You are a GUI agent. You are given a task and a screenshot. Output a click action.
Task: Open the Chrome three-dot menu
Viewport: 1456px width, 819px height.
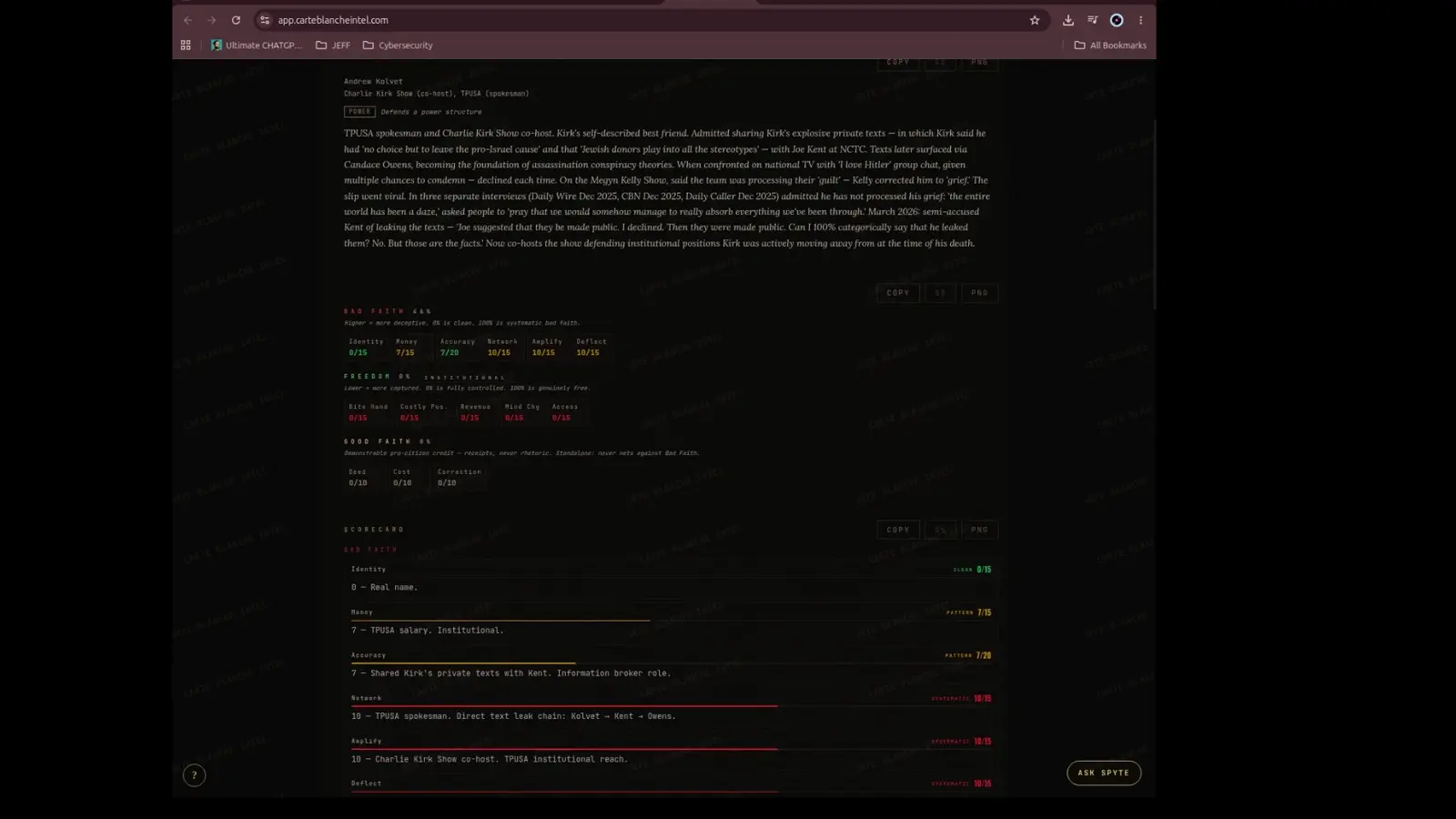point(1140,20)
